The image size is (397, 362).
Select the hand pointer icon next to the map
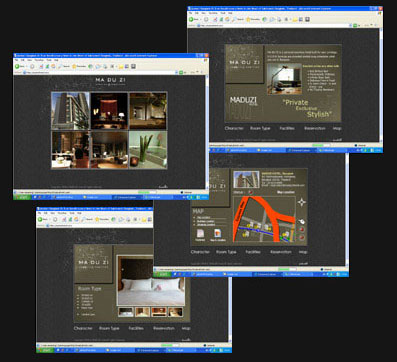tap(302, 221)
